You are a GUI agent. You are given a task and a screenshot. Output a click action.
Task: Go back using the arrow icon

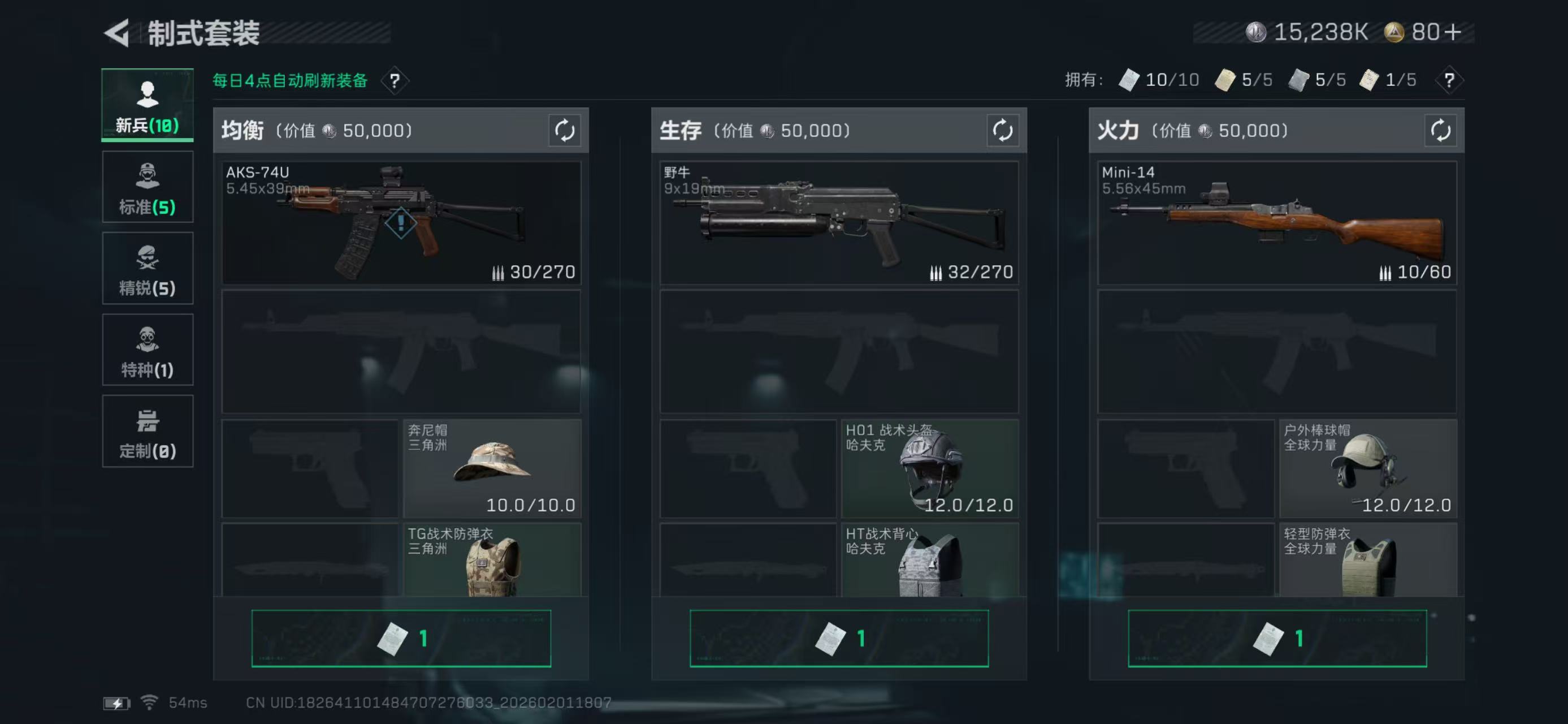click(118, 33)
